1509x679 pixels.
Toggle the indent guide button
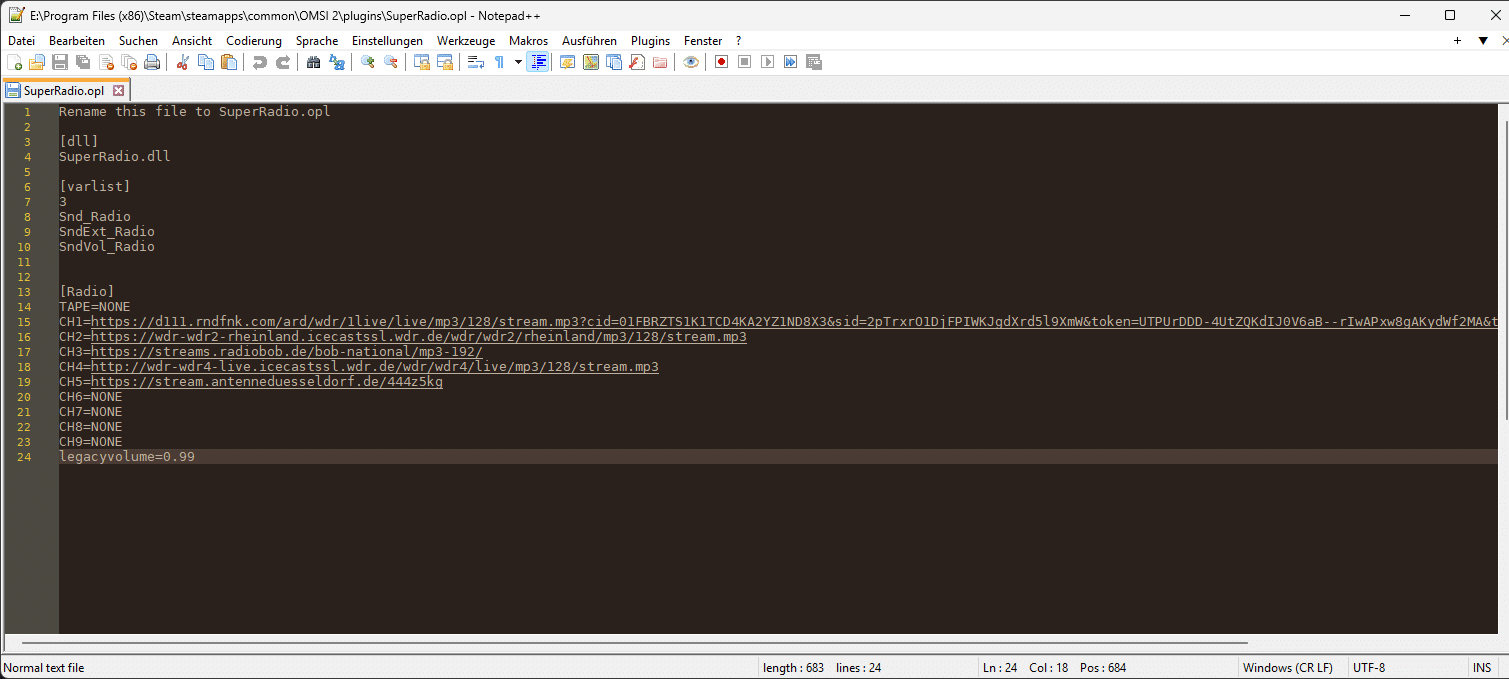(x=539, y=62)
